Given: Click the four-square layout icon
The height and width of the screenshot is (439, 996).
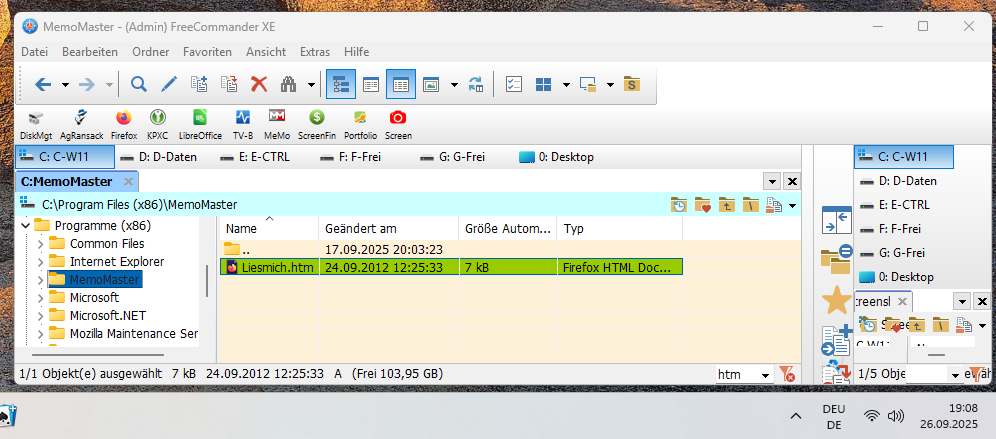Looking at the screenshot, I should 543,84.
